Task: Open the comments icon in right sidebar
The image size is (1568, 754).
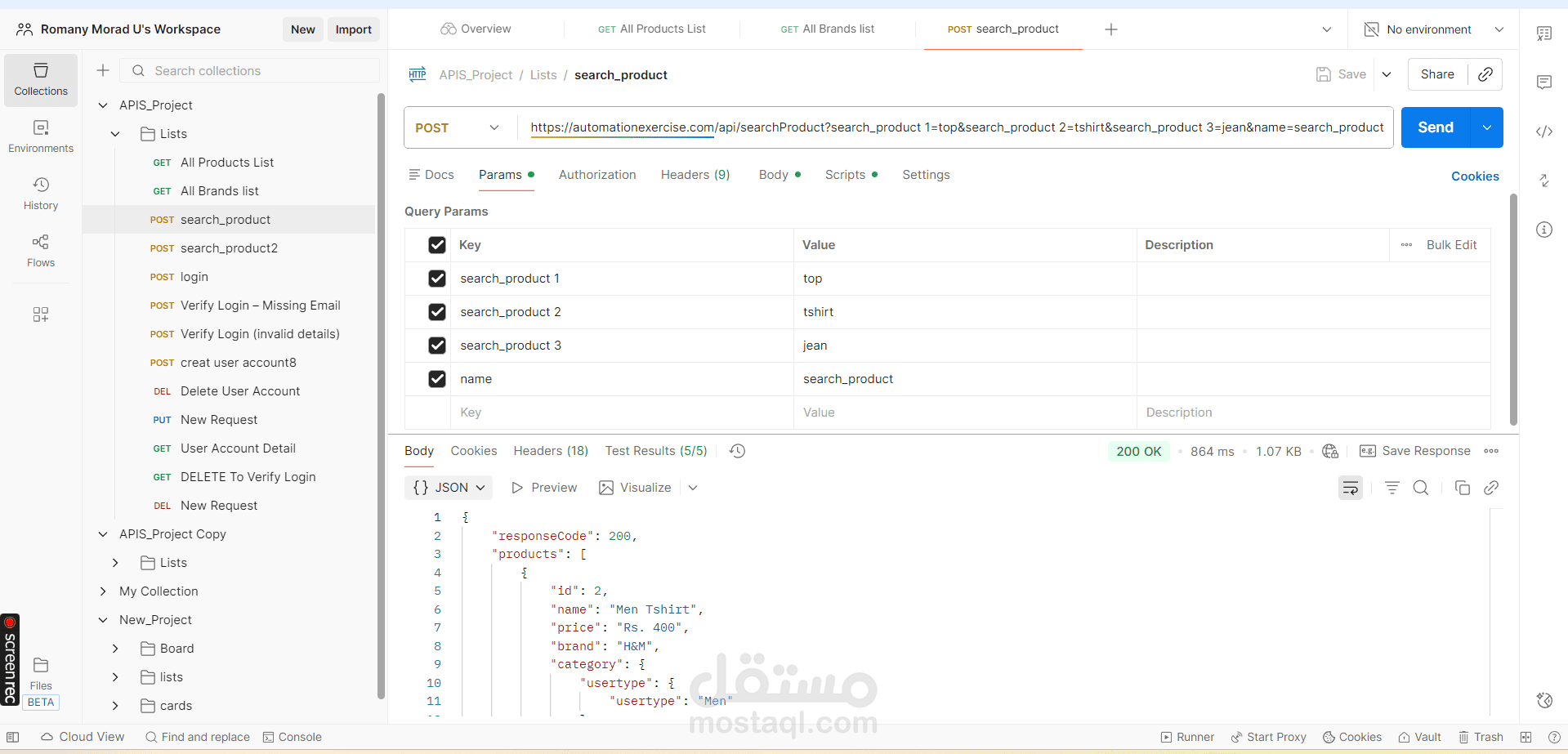Action: pyautogui.click(x=1544, y=83)
